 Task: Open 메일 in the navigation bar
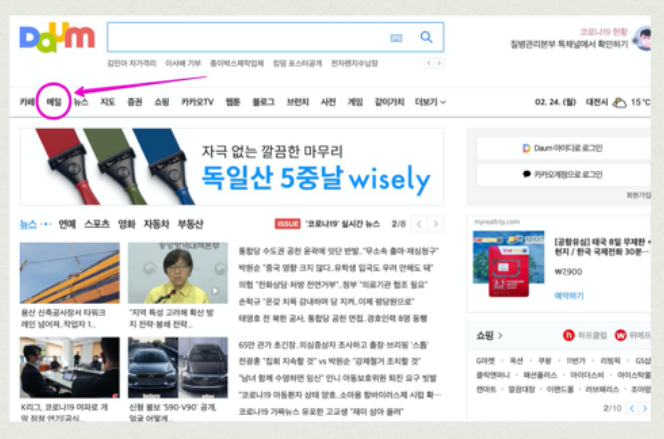pos(54,102)
